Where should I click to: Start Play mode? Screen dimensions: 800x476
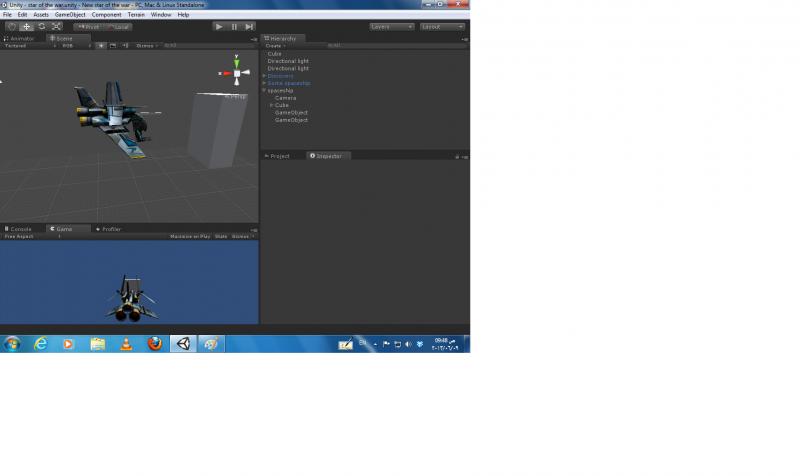click(219, 27)
